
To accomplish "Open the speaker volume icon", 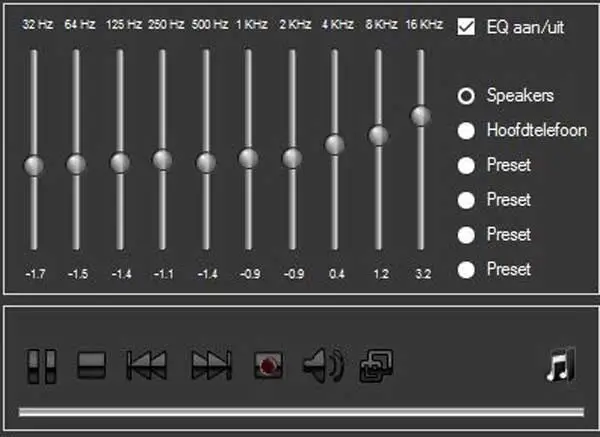I will click(324, 365).
